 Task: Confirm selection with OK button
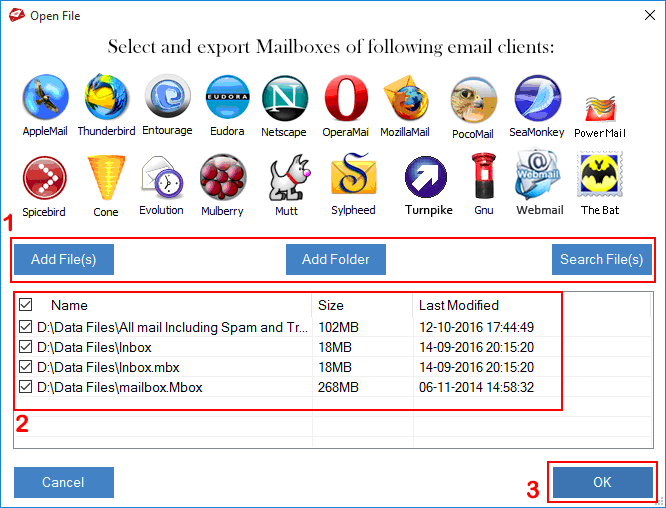pyautogui.click(x=603, y=482)
